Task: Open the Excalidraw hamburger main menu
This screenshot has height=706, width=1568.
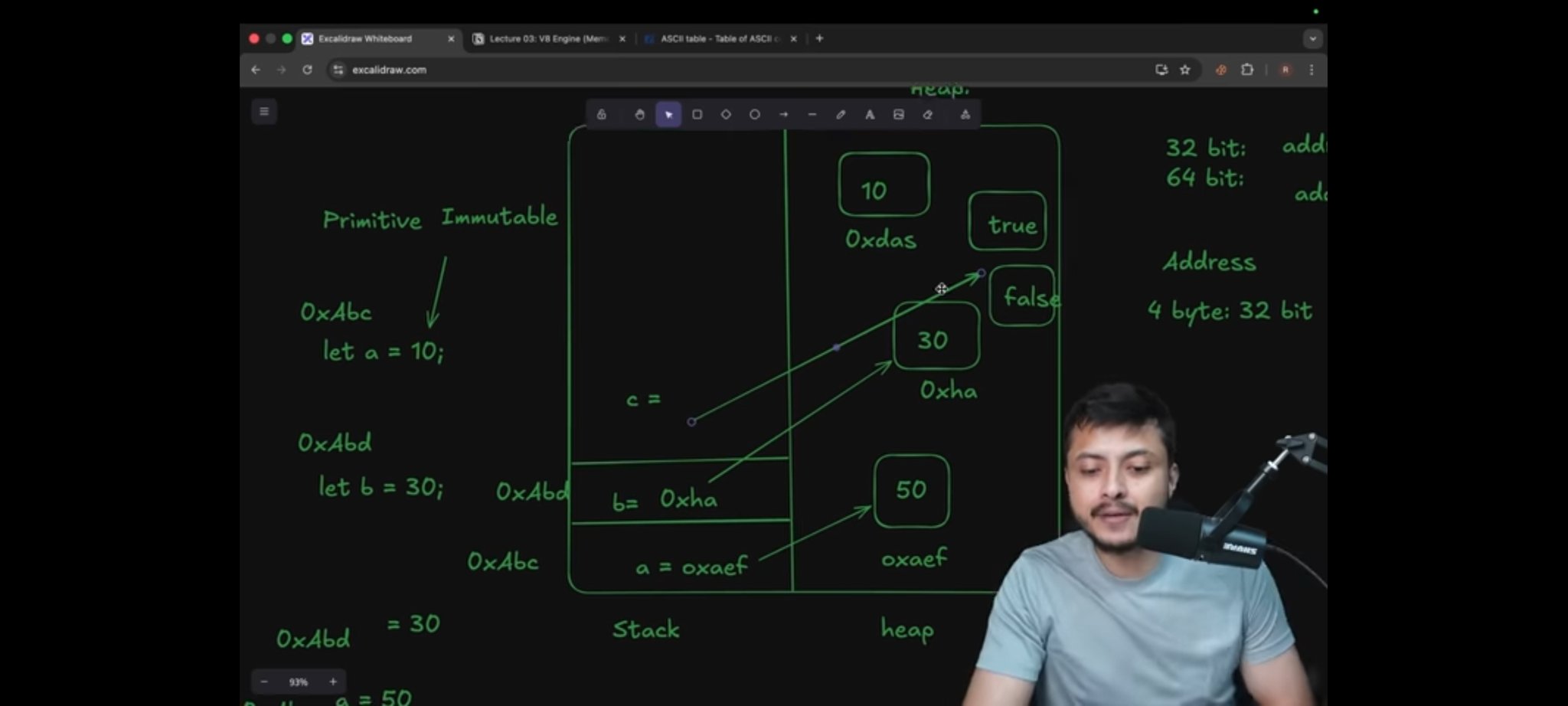Action: tap(264, 112)
